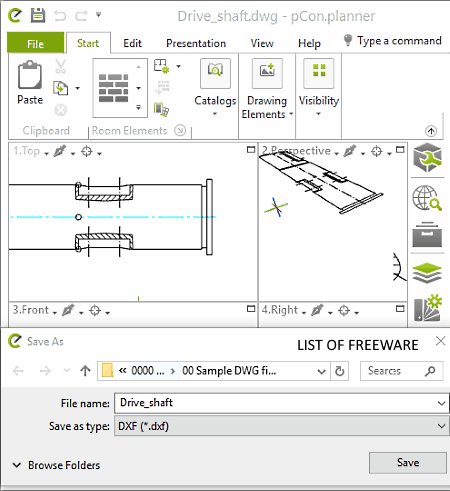Expand the address bar path dropdown
The width and height of the screenshot is (450, 491).
click(x=321, y=371)
